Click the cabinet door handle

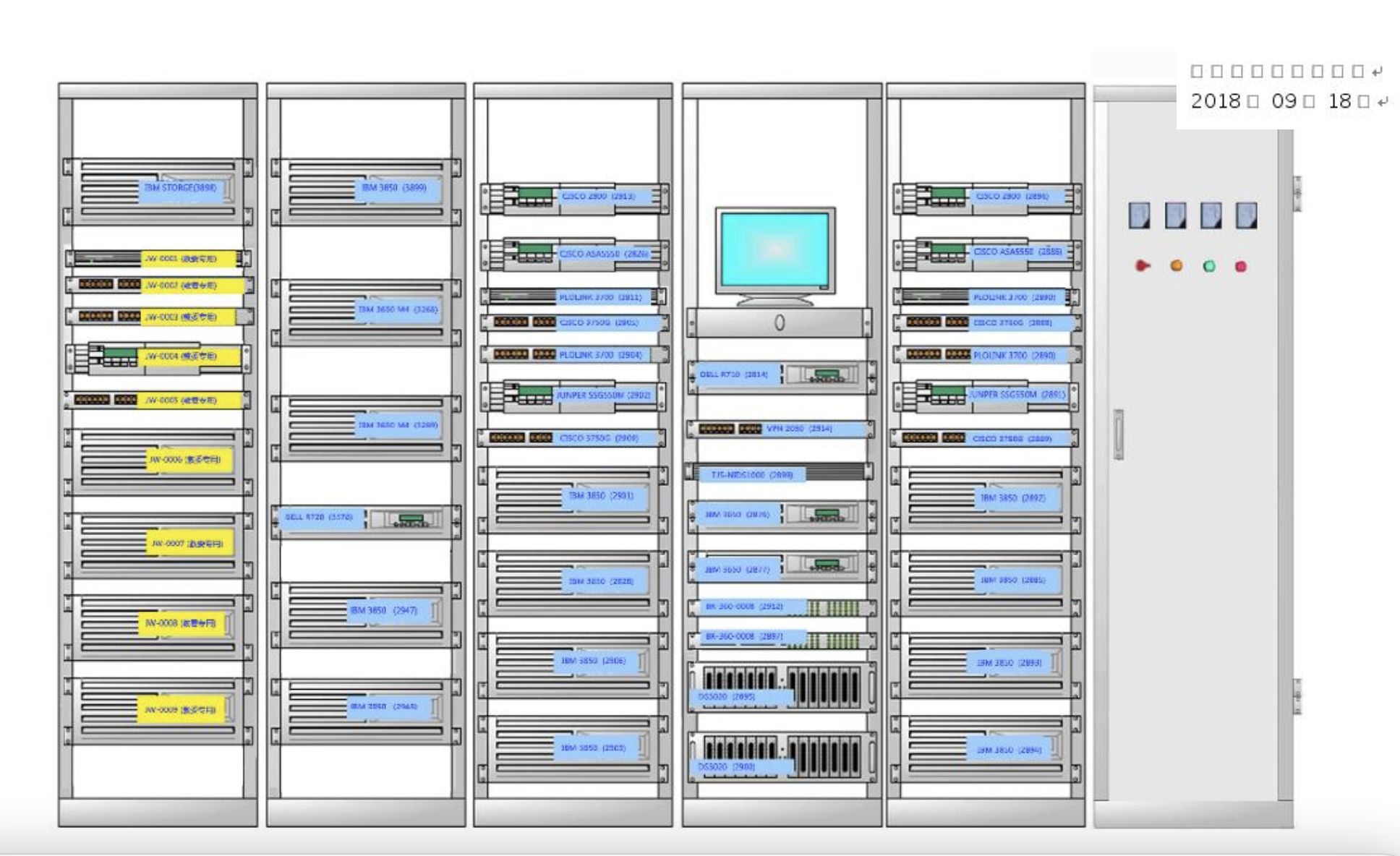coord(1119,435)
